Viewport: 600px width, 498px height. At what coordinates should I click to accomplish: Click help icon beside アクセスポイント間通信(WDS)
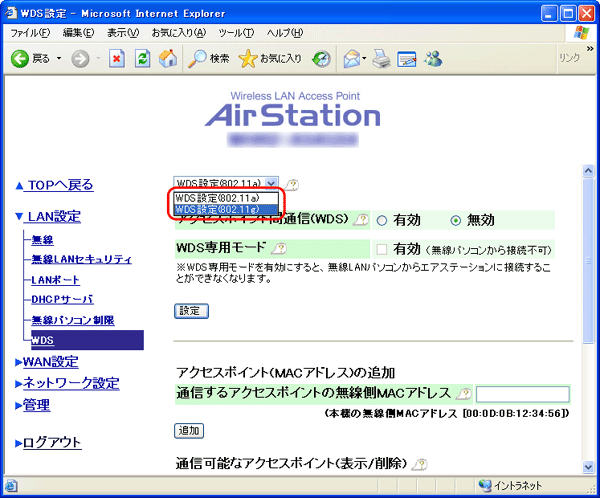tap(361, 220)
